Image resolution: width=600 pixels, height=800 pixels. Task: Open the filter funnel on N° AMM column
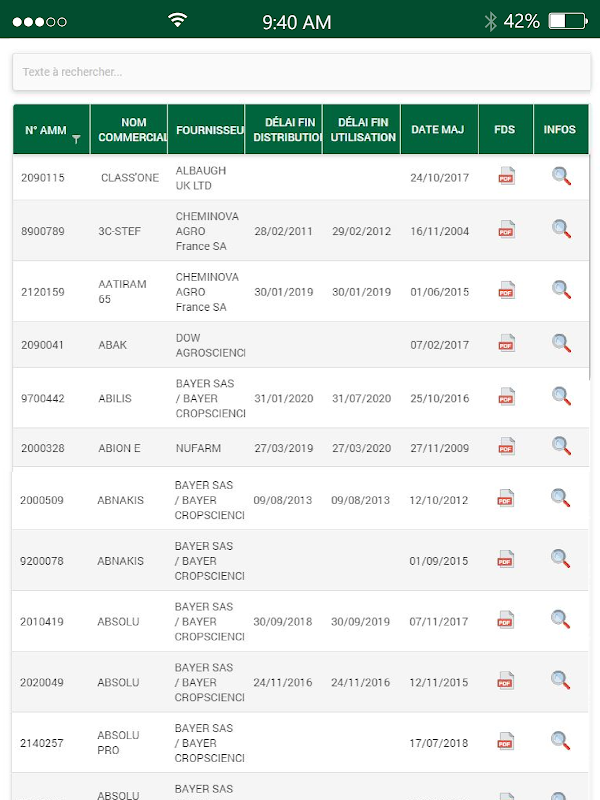pyautogui.click(x=76, y=139)
